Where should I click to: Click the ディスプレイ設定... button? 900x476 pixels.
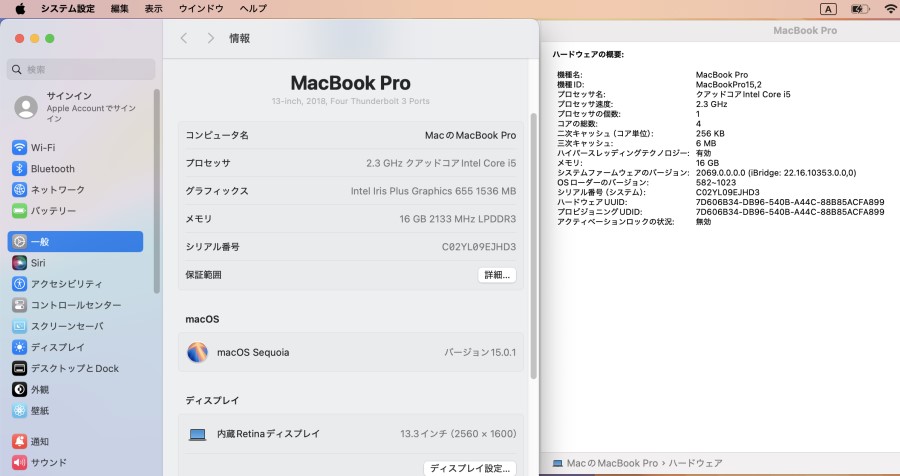pos(470,468)
